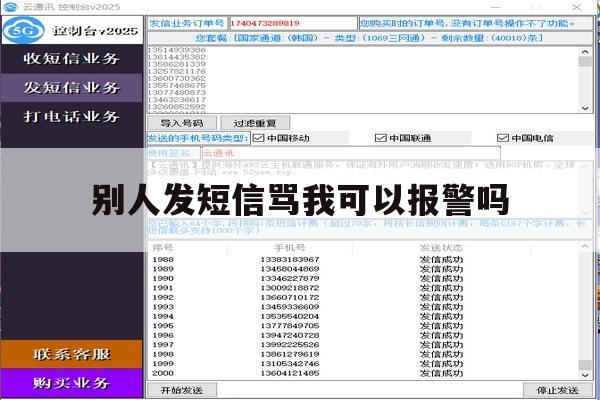
Task: Toggle the 中国联通 checkbox
Action: [x=380, y=138]
